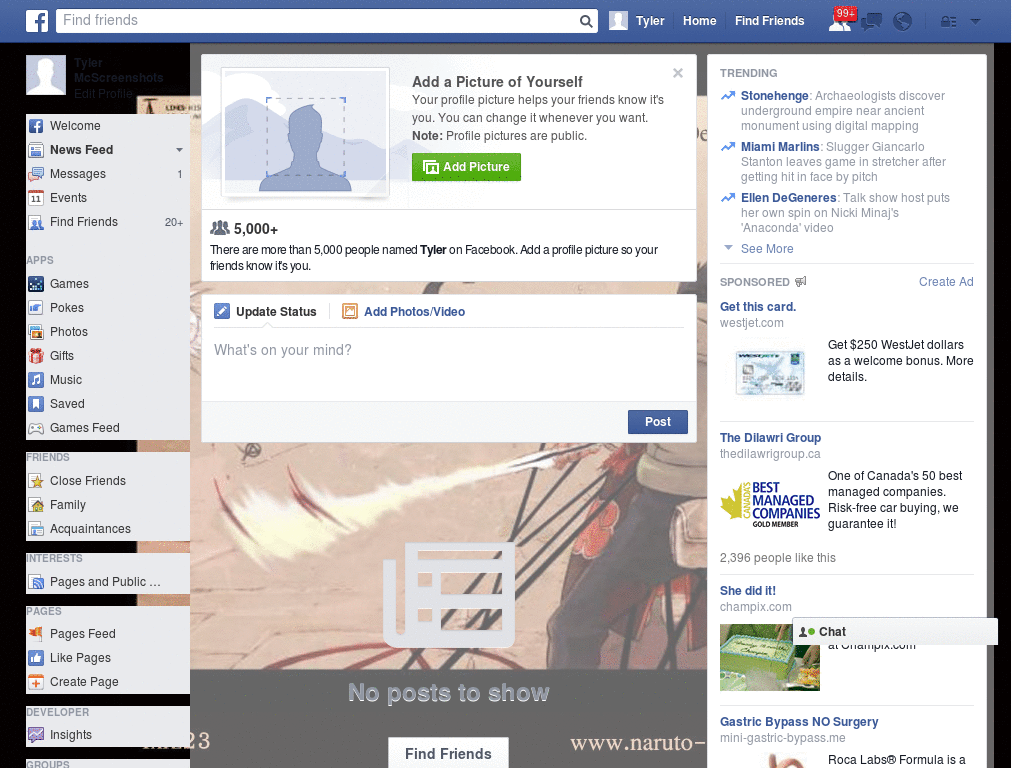Click profile avatar thumbnail in sidebar
Viewport: 1024px width, 768px height.
(46, 75)
